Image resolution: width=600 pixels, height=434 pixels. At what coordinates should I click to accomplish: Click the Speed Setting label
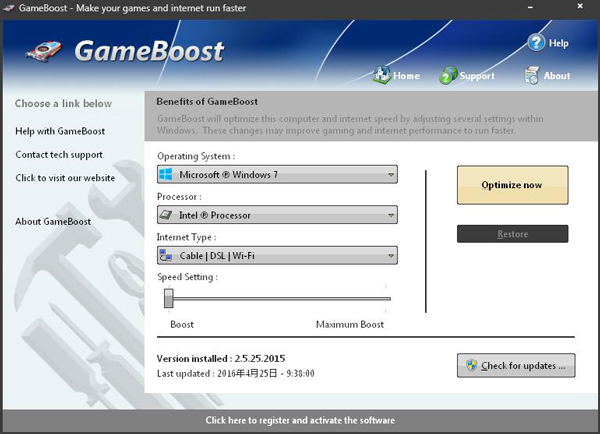(187, 277)
